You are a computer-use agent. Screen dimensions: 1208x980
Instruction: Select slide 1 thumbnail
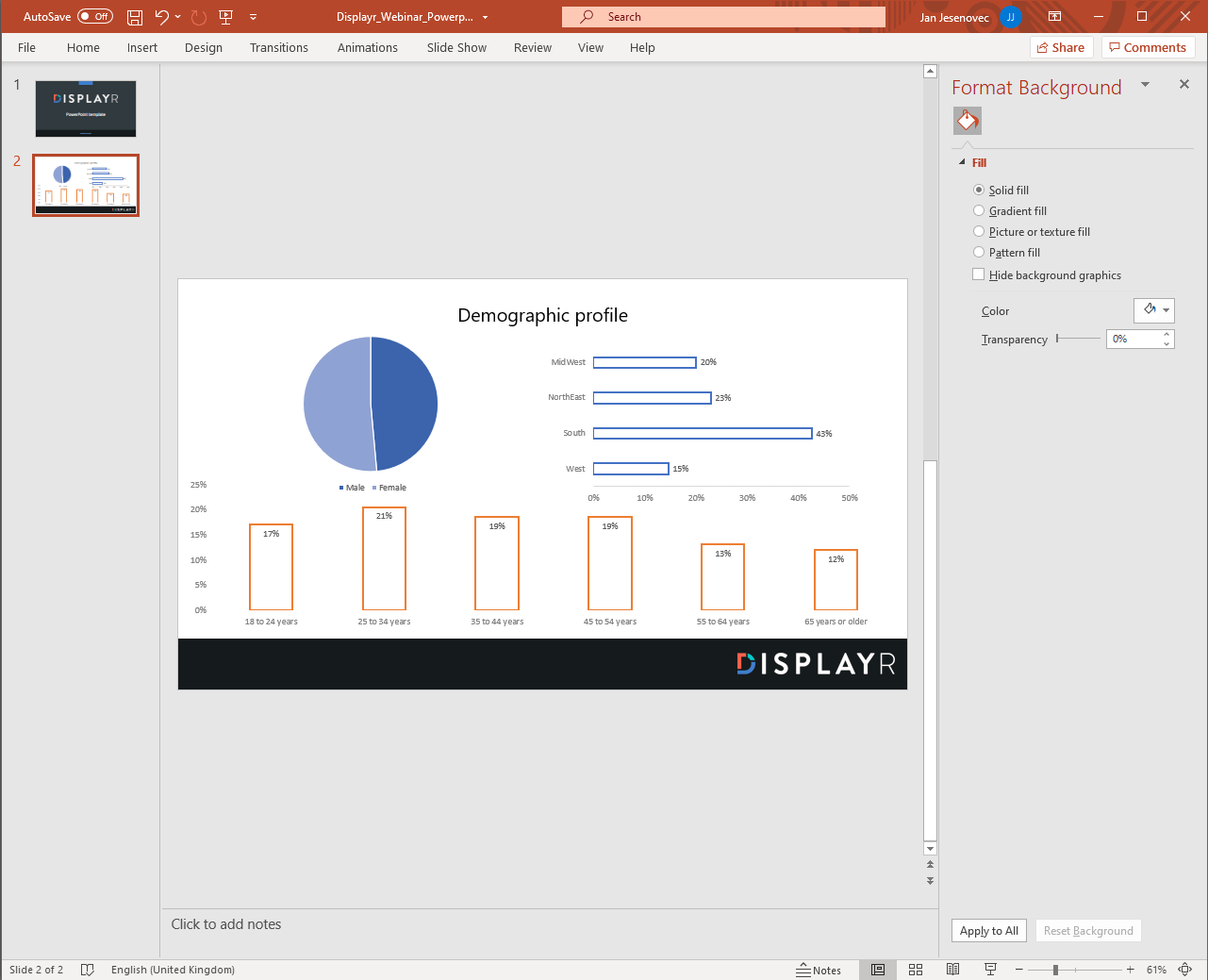86,108
